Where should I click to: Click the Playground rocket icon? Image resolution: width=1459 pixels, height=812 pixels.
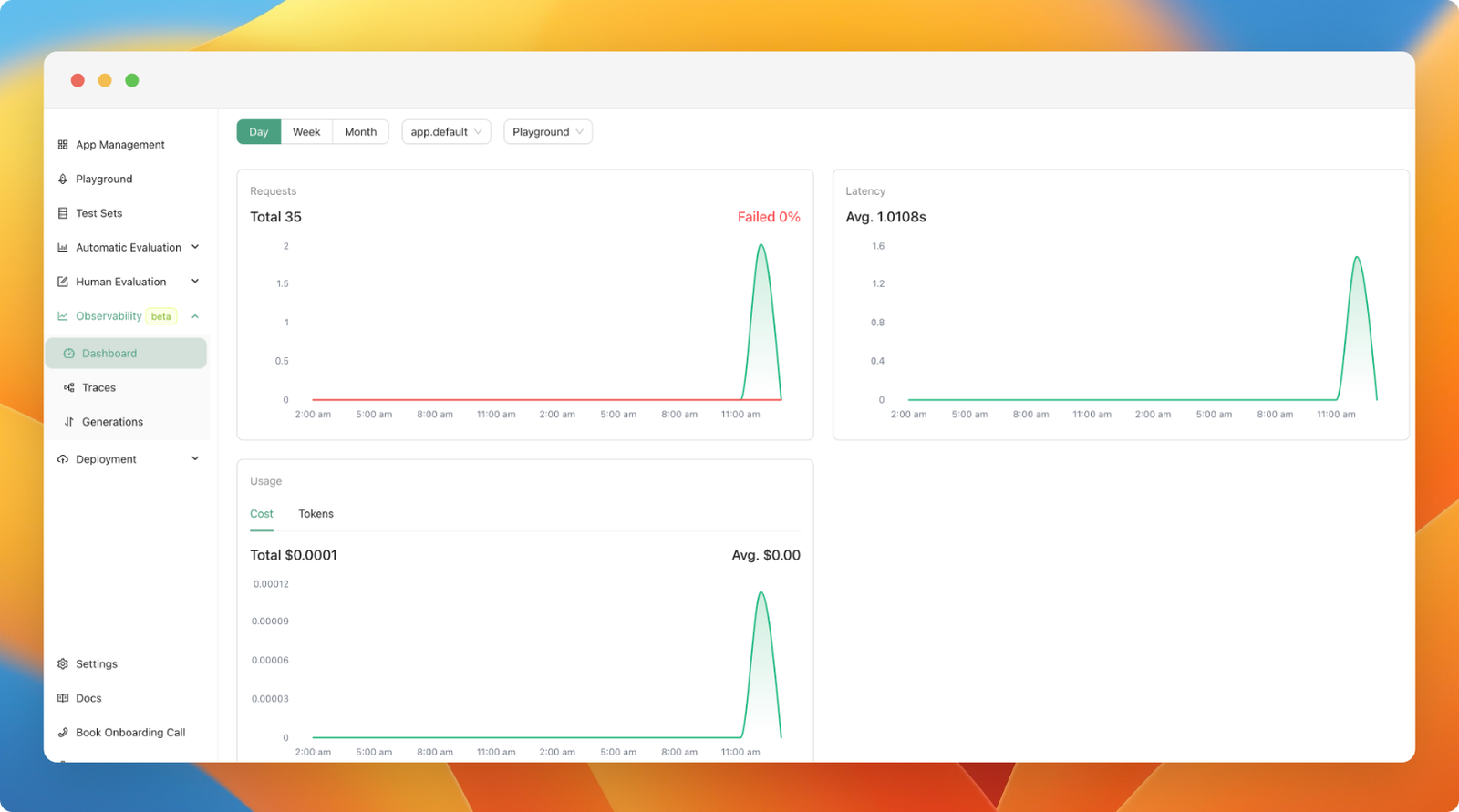click(63, 180)
